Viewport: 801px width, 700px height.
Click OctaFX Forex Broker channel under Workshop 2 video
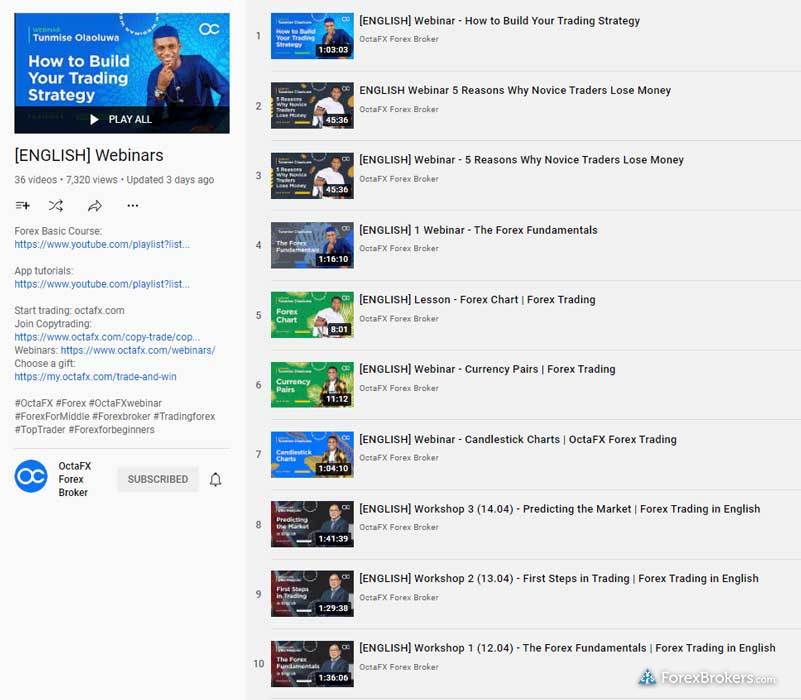(398, 597)
